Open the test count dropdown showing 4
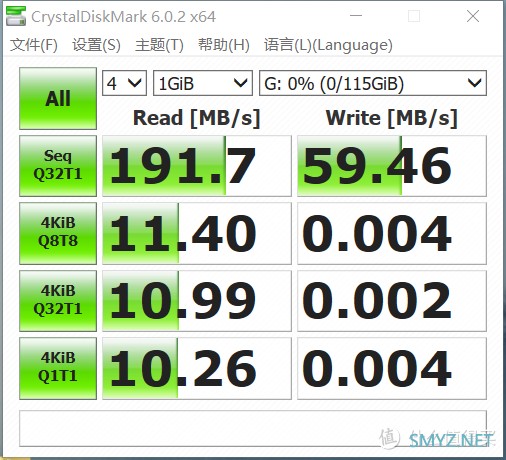Screen dimensions: 506x460 pyautogui.click(x=124, y=83)
